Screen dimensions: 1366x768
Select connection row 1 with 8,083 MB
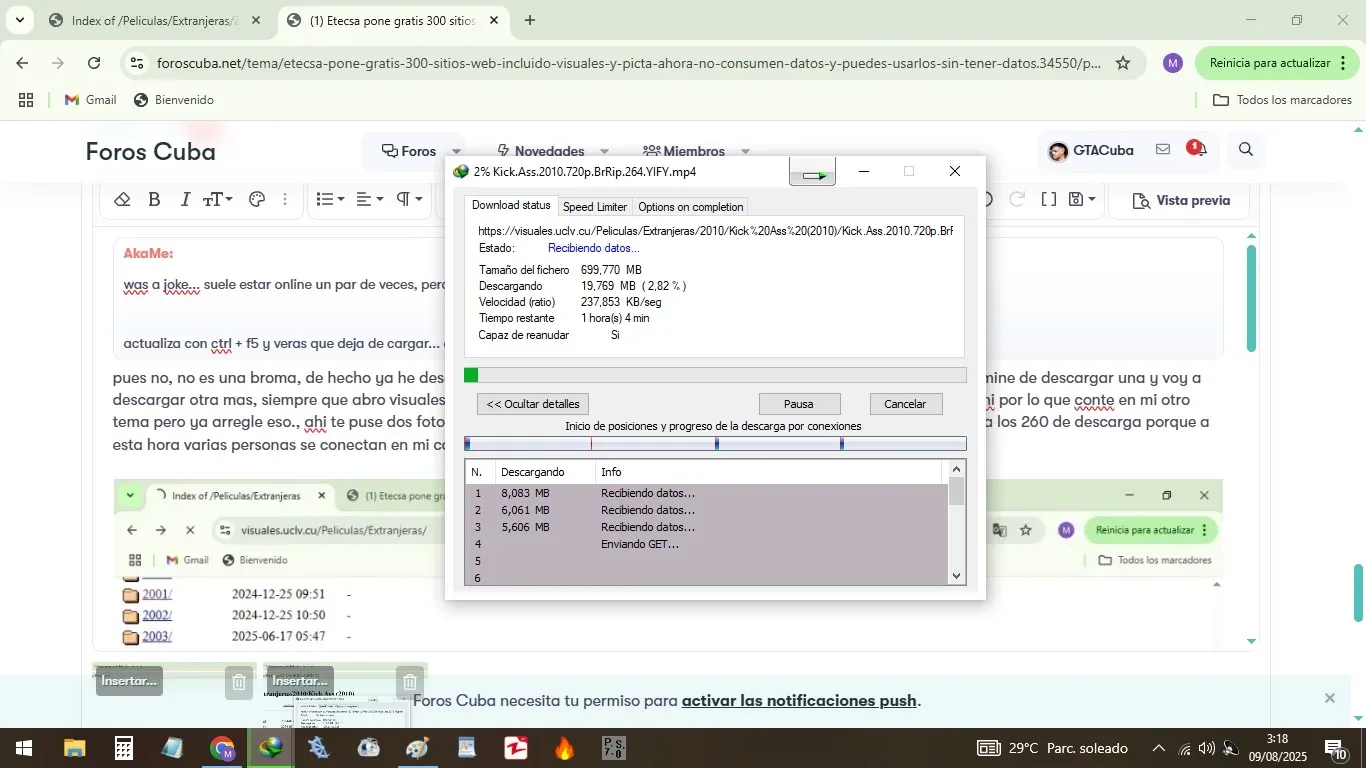tap(706, 493)
